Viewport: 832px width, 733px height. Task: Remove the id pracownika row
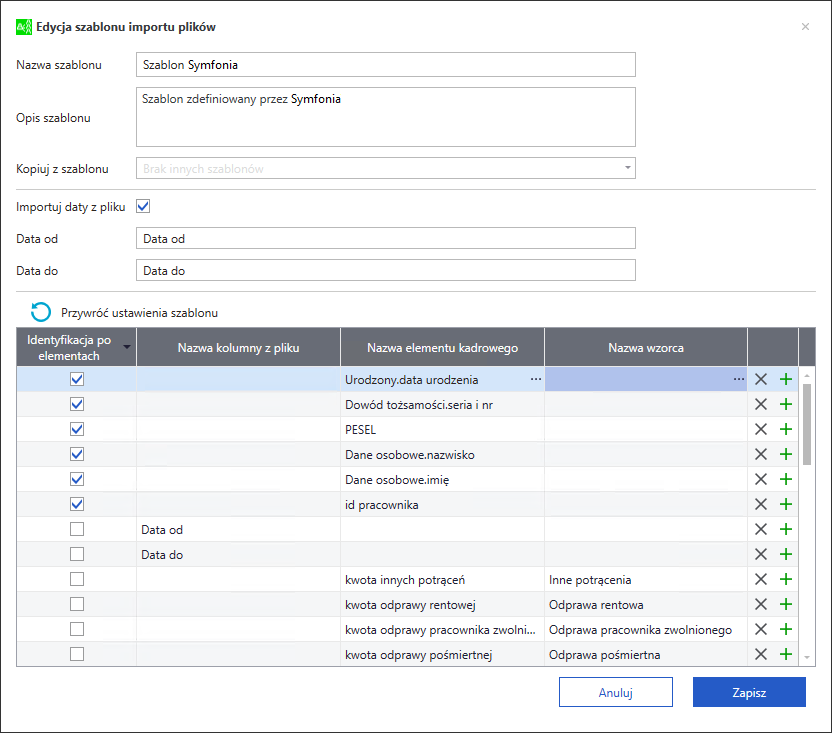pos(761,504)
